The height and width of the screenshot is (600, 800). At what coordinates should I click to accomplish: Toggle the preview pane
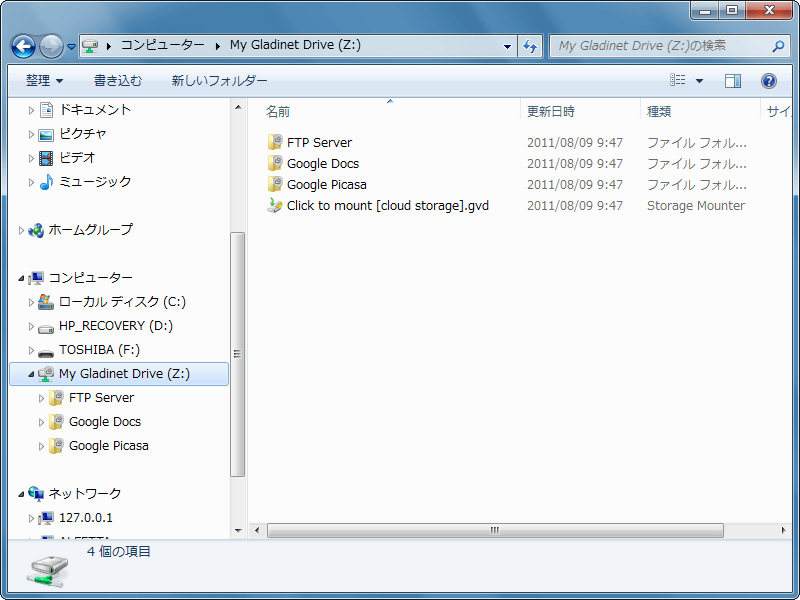[x=733, y=81]
